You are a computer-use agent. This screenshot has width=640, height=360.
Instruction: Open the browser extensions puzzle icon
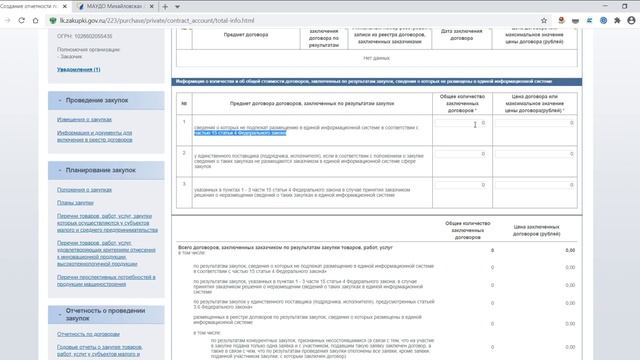click(617, 20)
